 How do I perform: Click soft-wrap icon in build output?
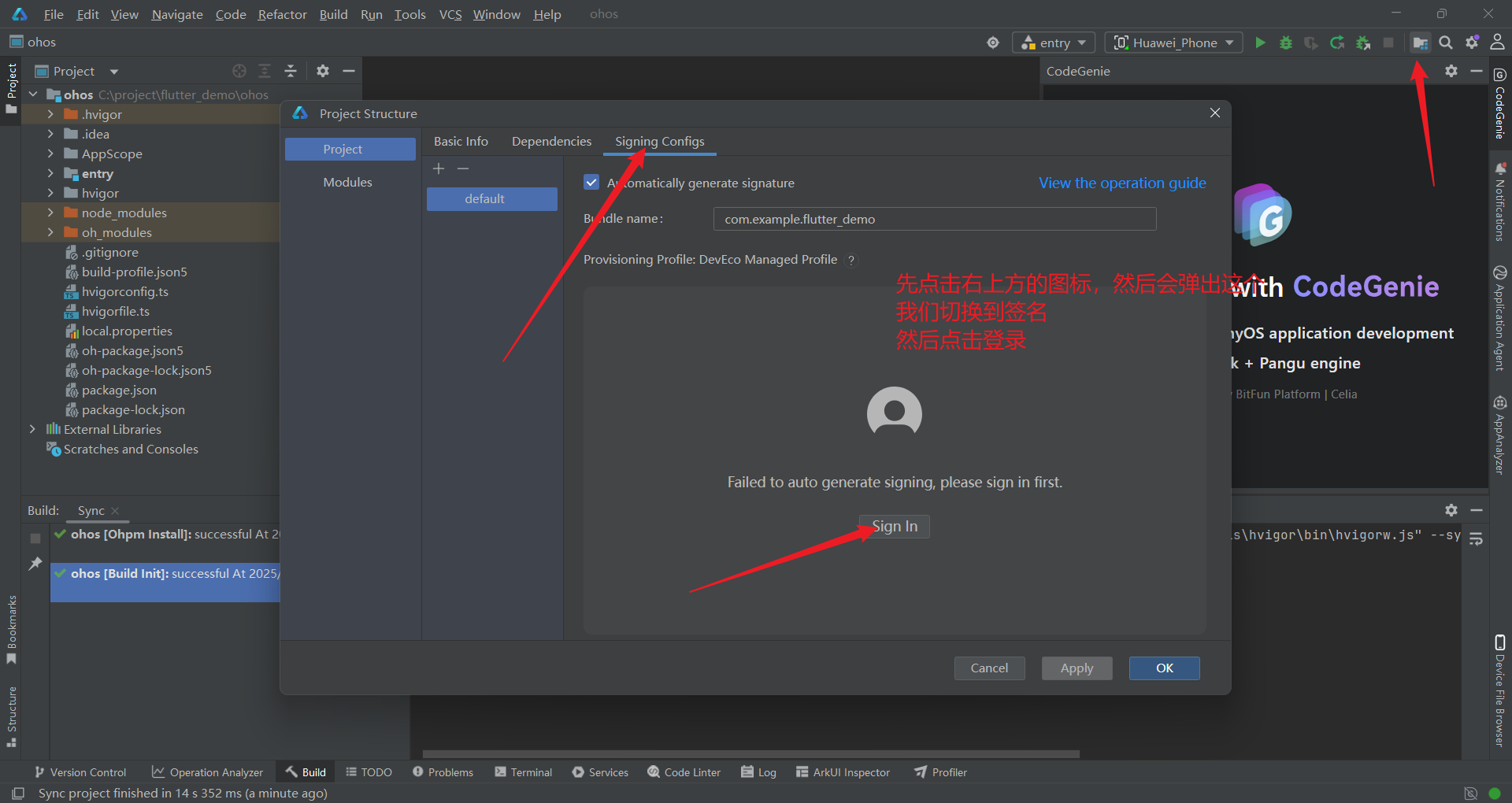pos(1477,539)
